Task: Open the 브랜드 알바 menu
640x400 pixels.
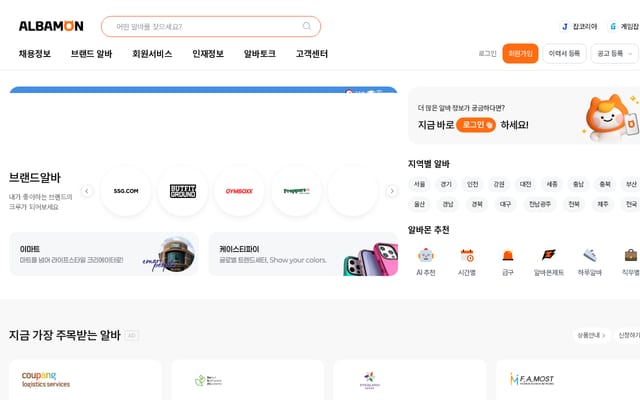Action: (x=91, y=53)
